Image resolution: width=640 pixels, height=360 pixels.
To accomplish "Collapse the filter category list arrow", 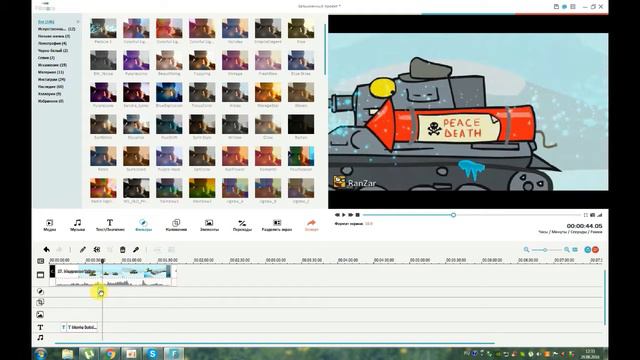I will point(78,22).
